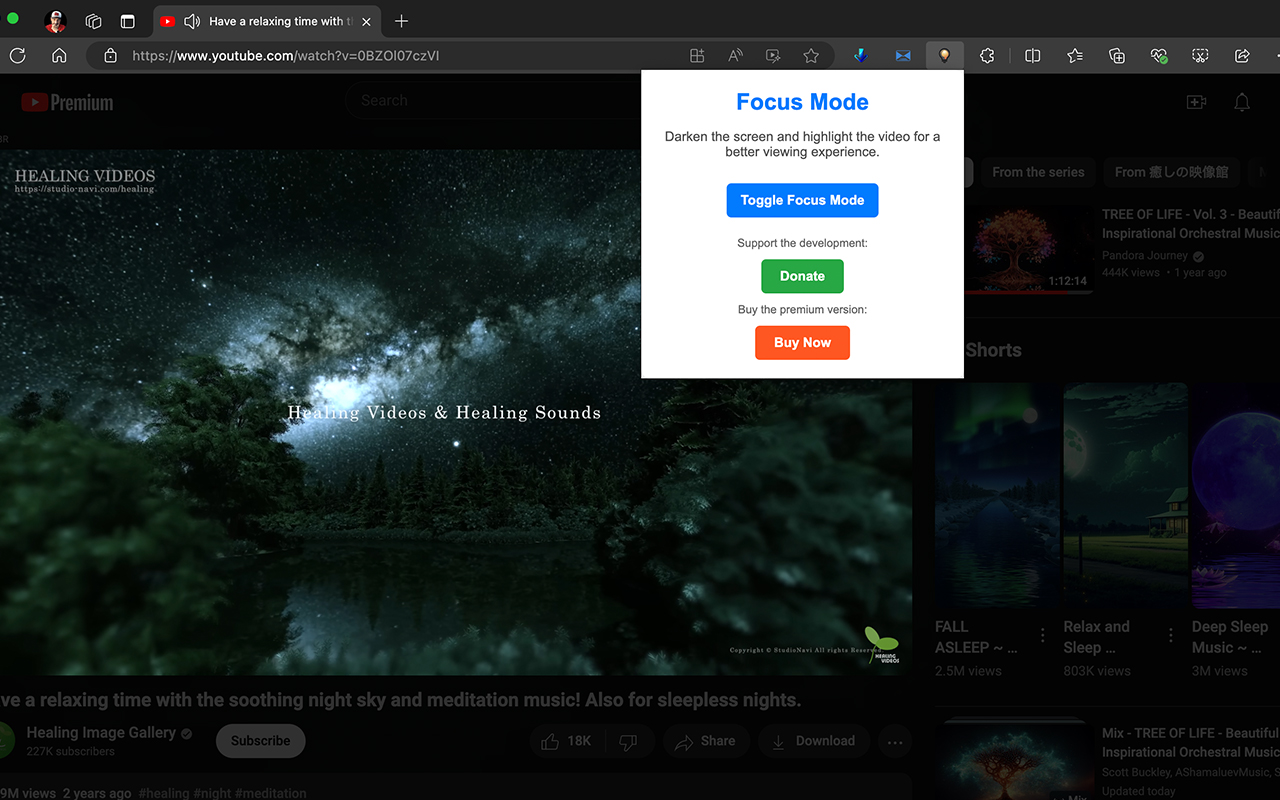Click 'Support the development:' text
Viewport: 1280px width, 800px height.
(x=802, y=243)
